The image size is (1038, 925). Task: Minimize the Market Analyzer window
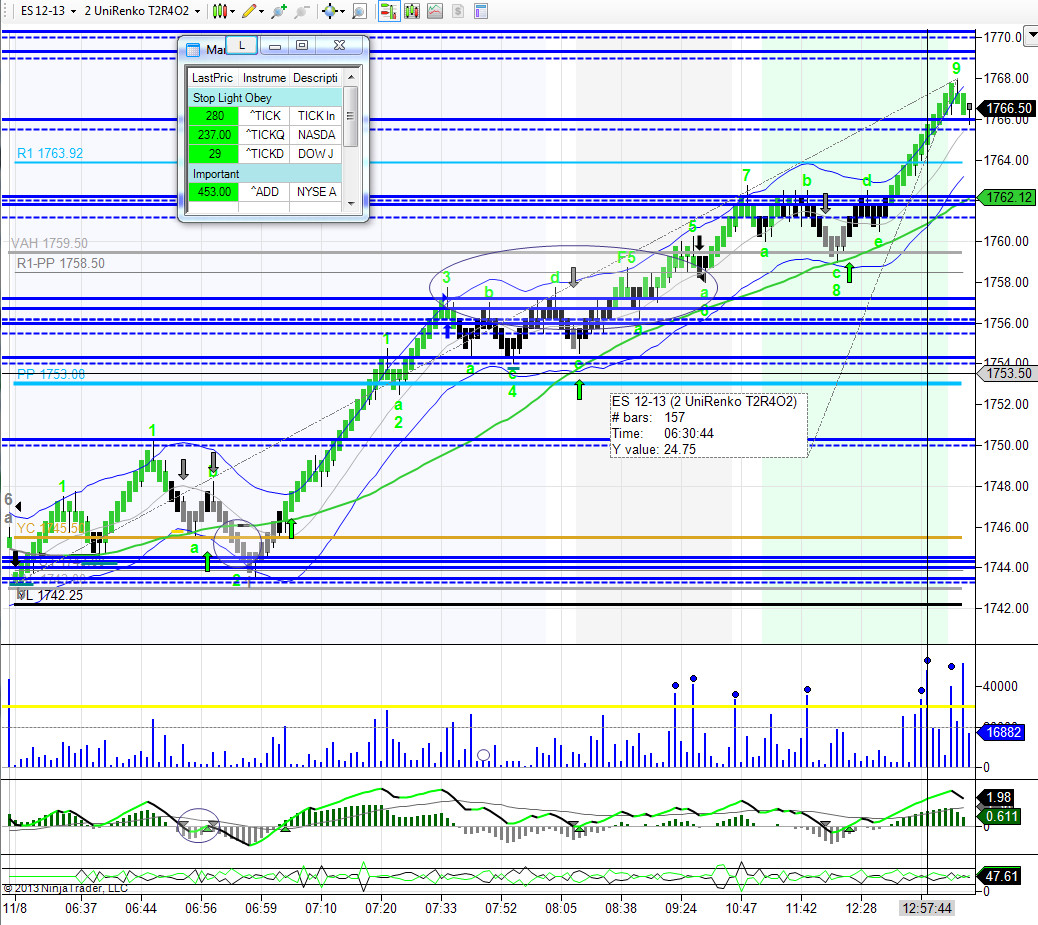tap(275, 46)
